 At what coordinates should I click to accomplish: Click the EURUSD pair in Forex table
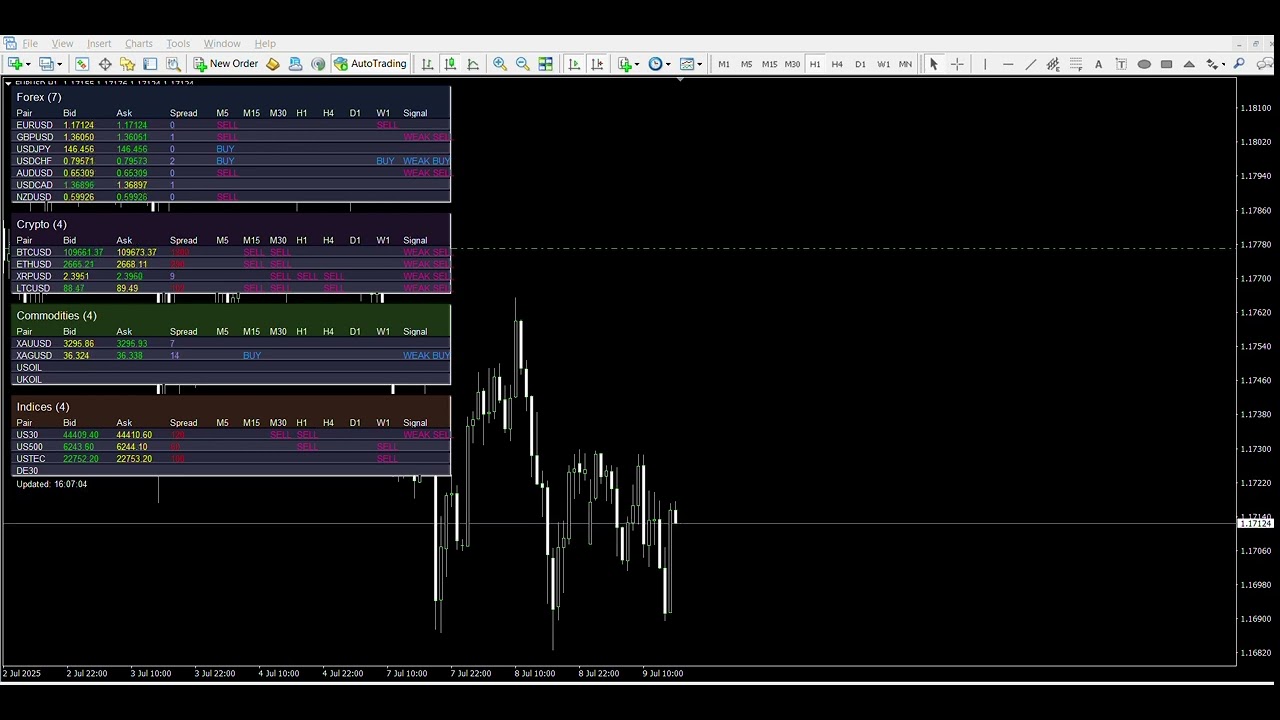34,125
